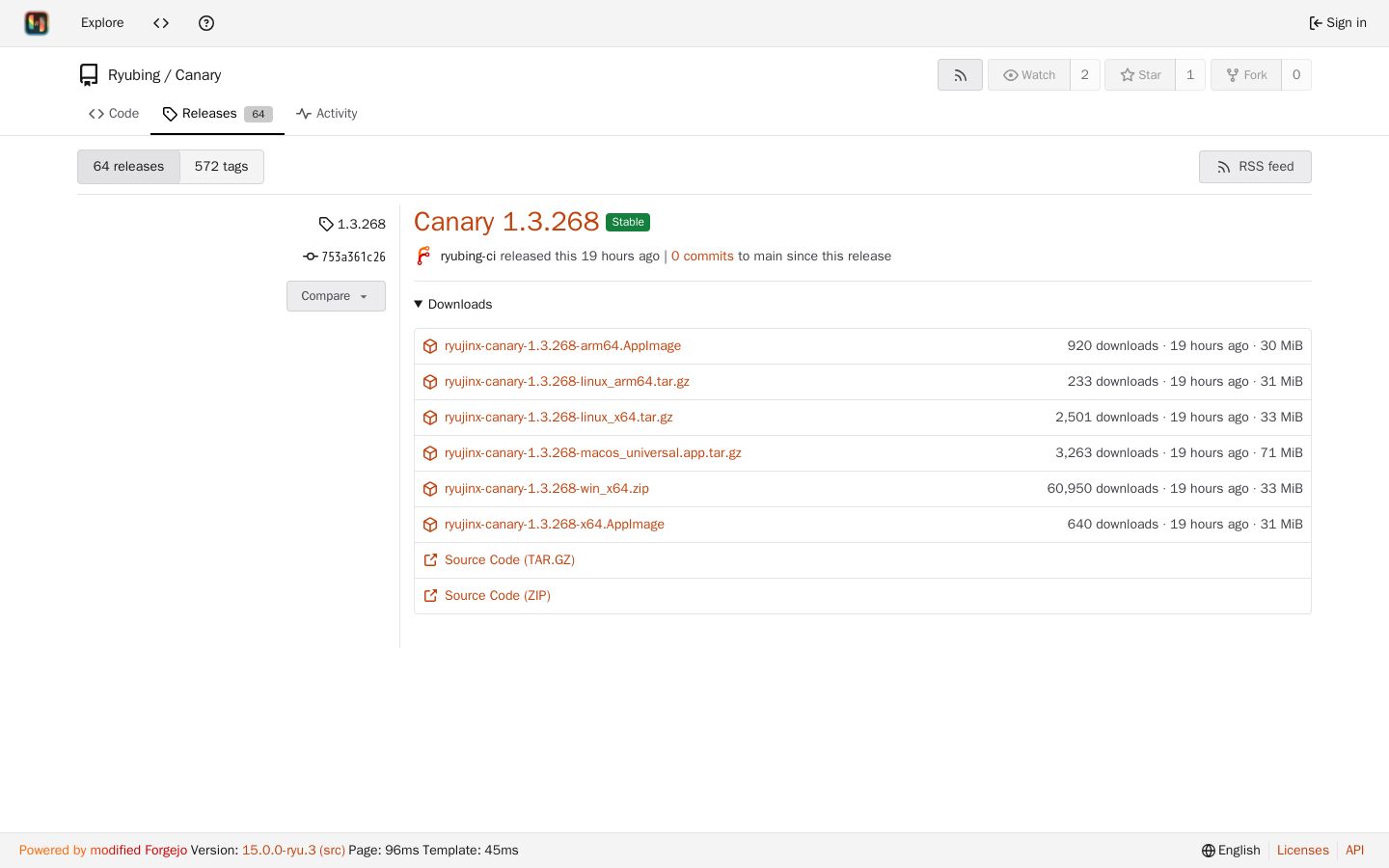
Task: Click the Watch button
Action: [1029, 75]
